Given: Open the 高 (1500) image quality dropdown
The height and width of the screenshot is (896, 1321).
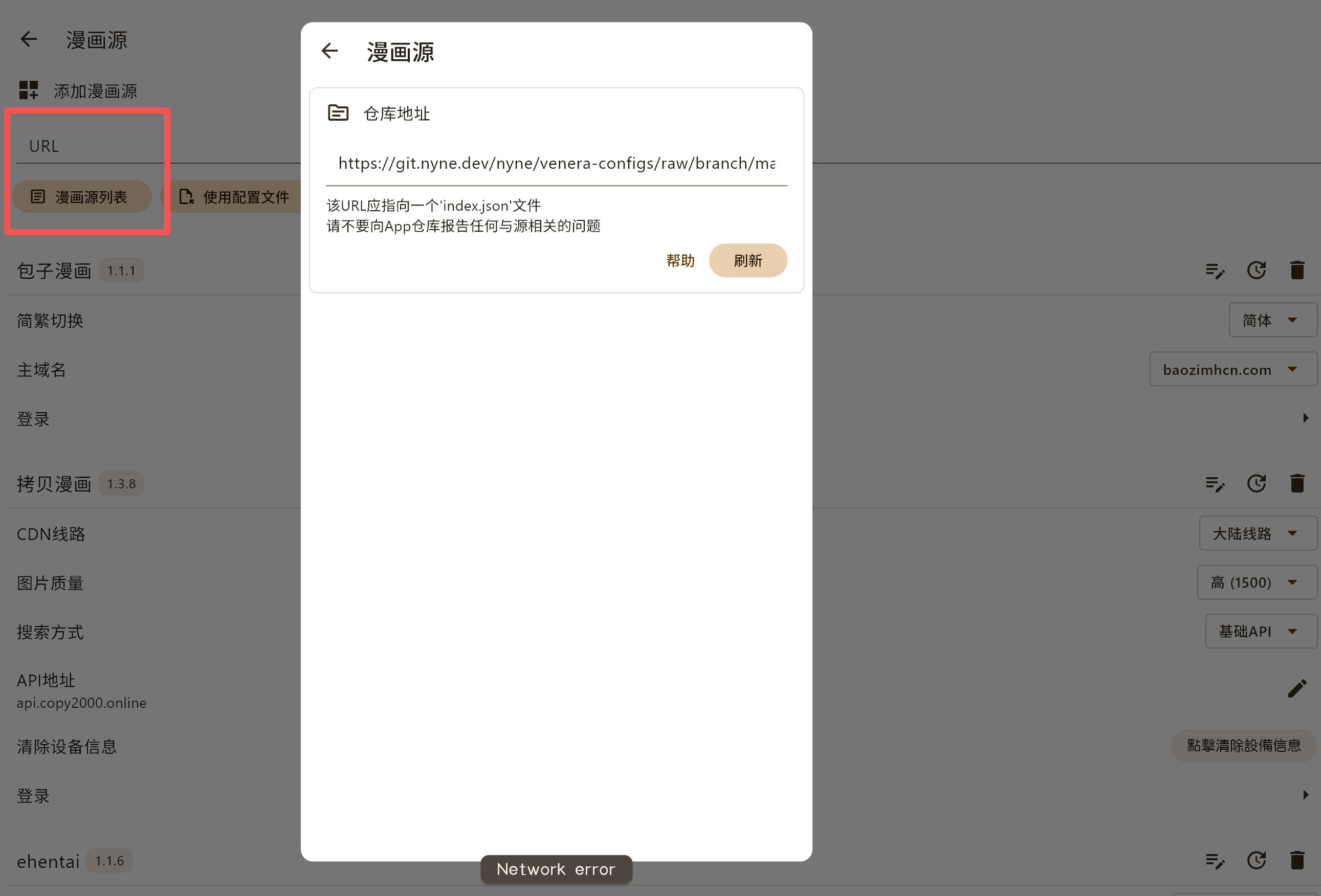Looking at the screenshot, I should coord(1257,583).
